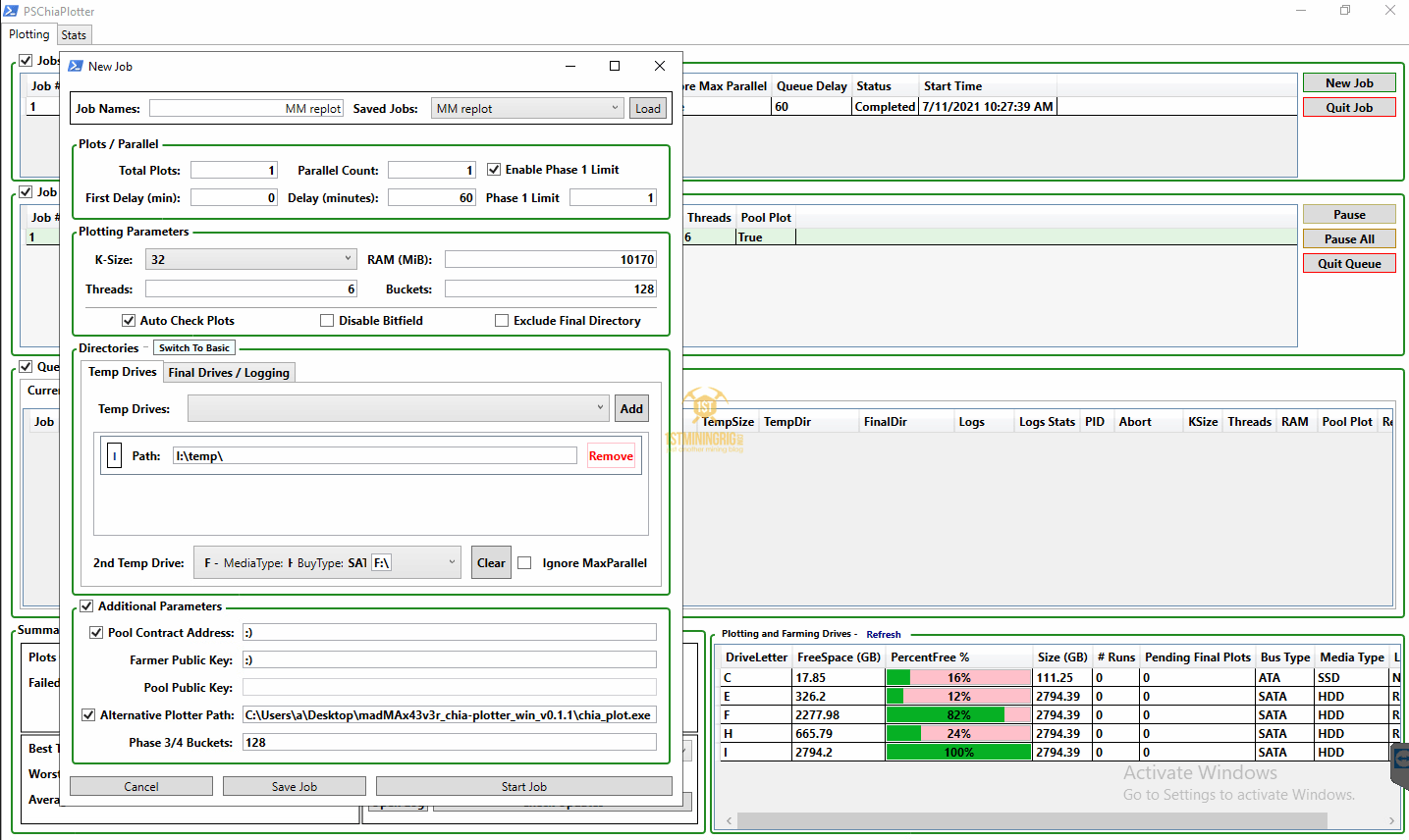This screenshot has width=1409, height=840.
Task: Expand the K-Size dropdown
Action: (x=250, y=259)
